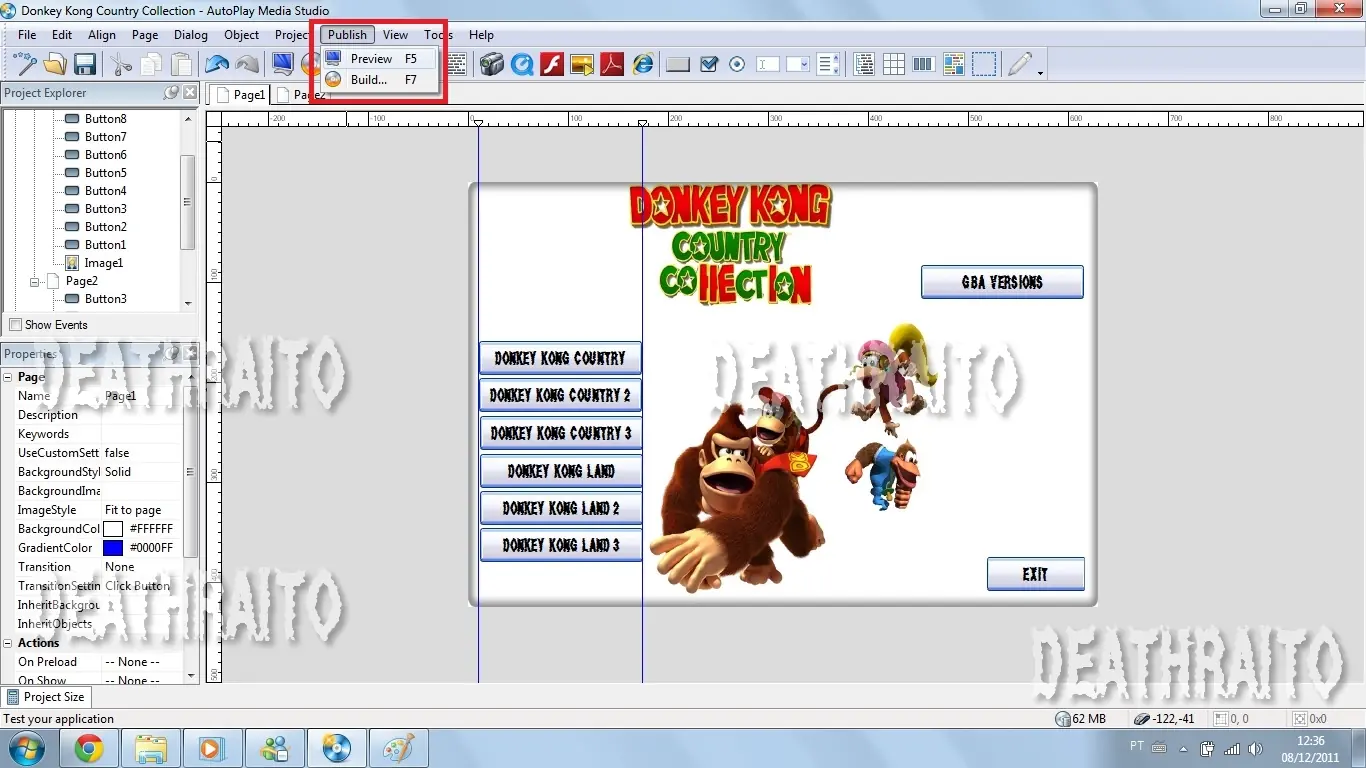
Task: Insert a ComboBox object from the toolbar
Action: [x=798, y=65]
